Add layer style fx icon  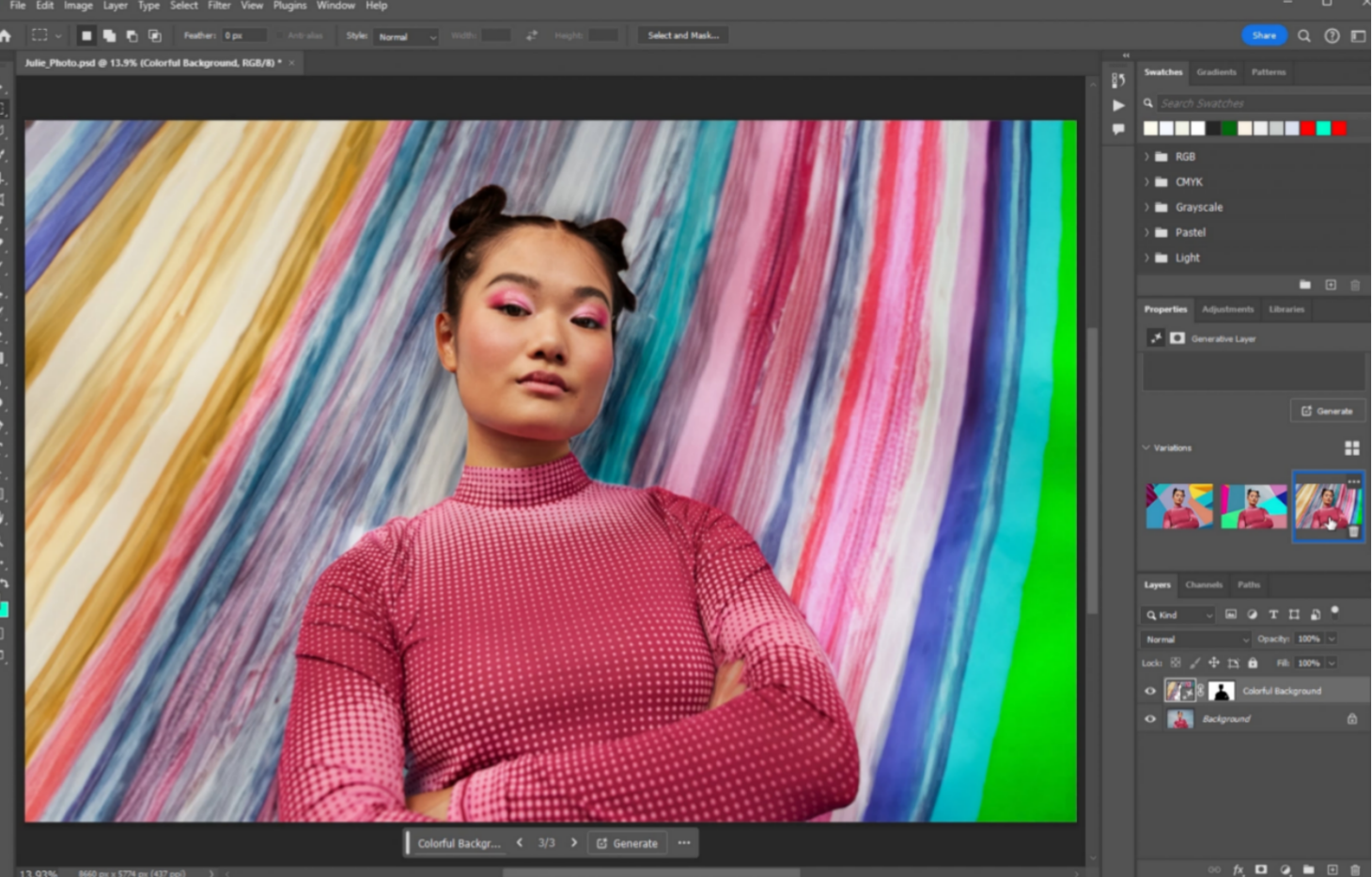[1239, 869]
